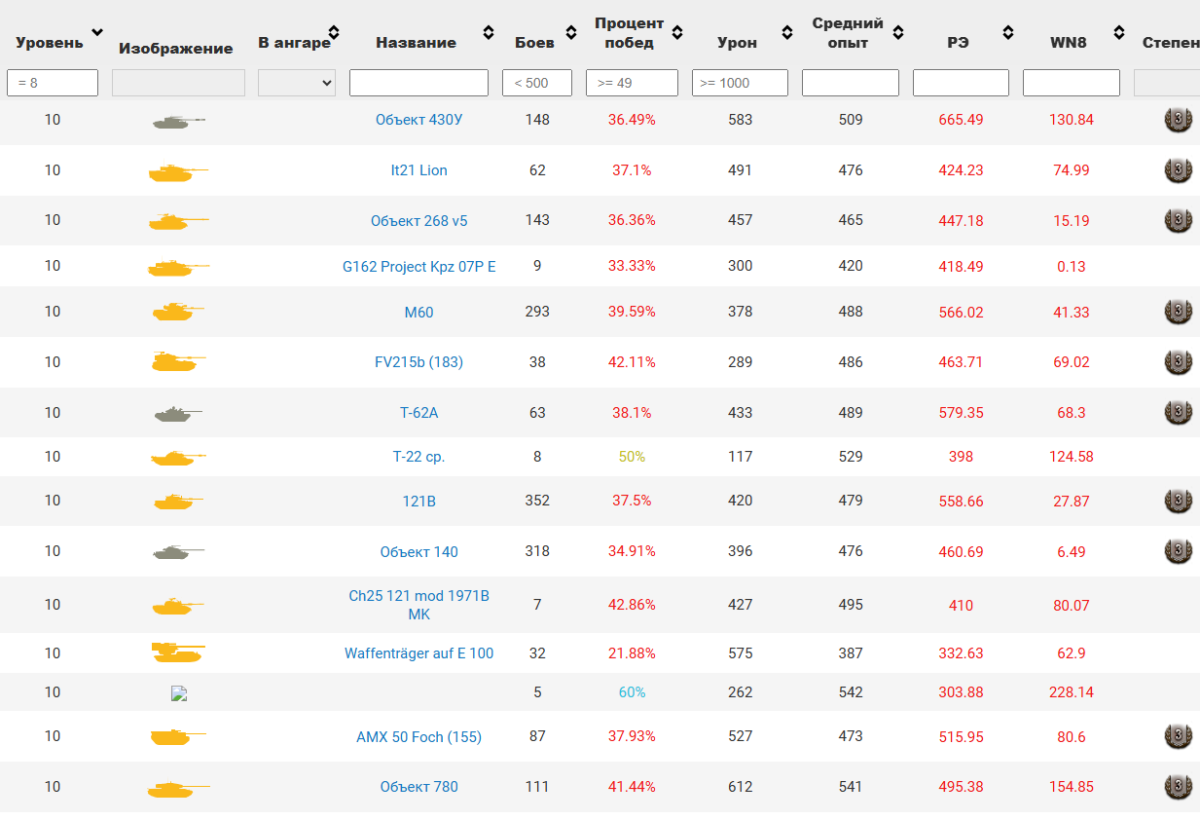Image resolution: width=1200 pixels, height=820 pixels.
Task: Sort by the Уровень column arrow
Action: [x=97, y=33]
